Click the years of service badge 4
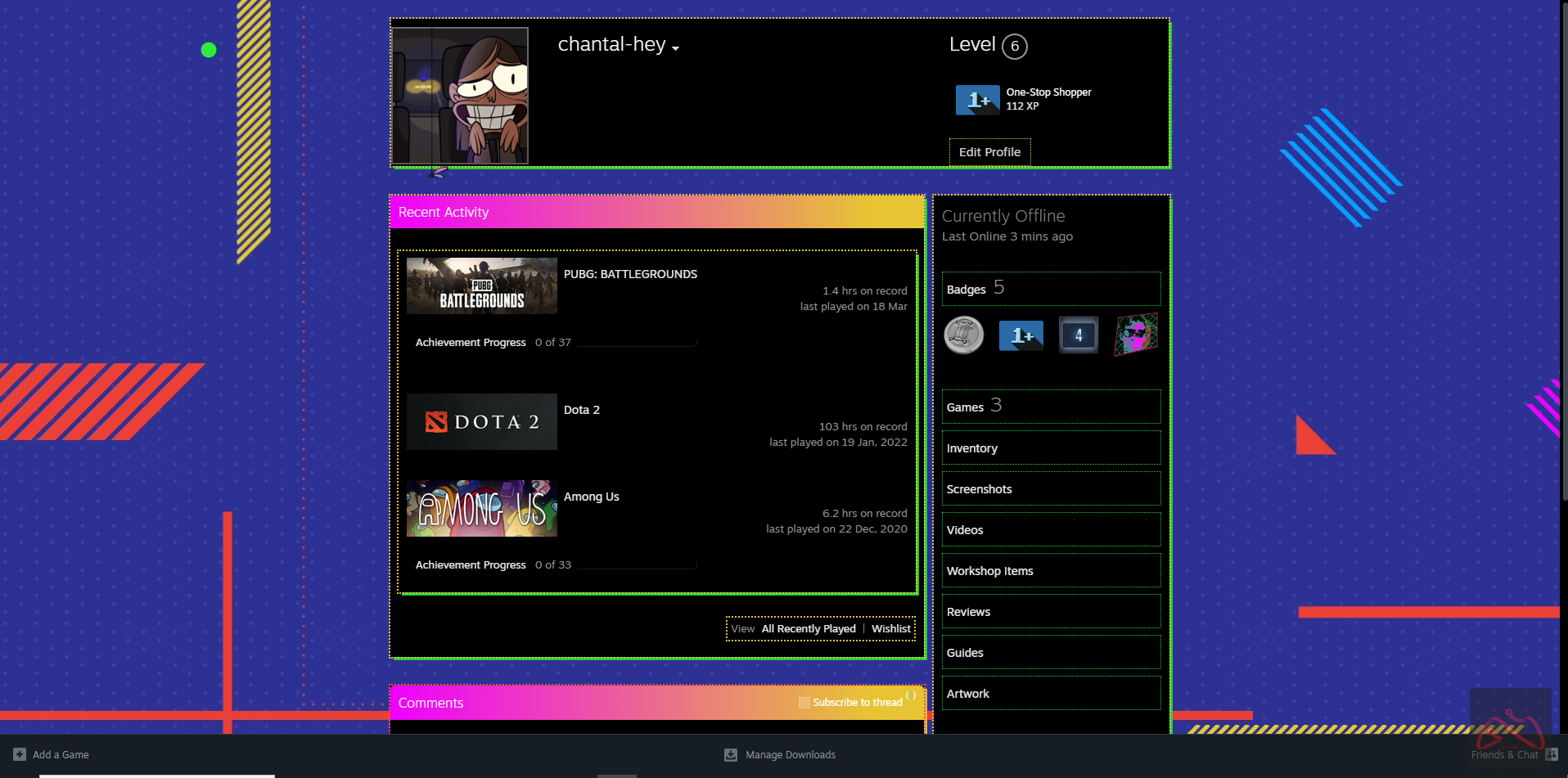The height and width of the screenshot is (778, 1568). [x=1078, y=335]
